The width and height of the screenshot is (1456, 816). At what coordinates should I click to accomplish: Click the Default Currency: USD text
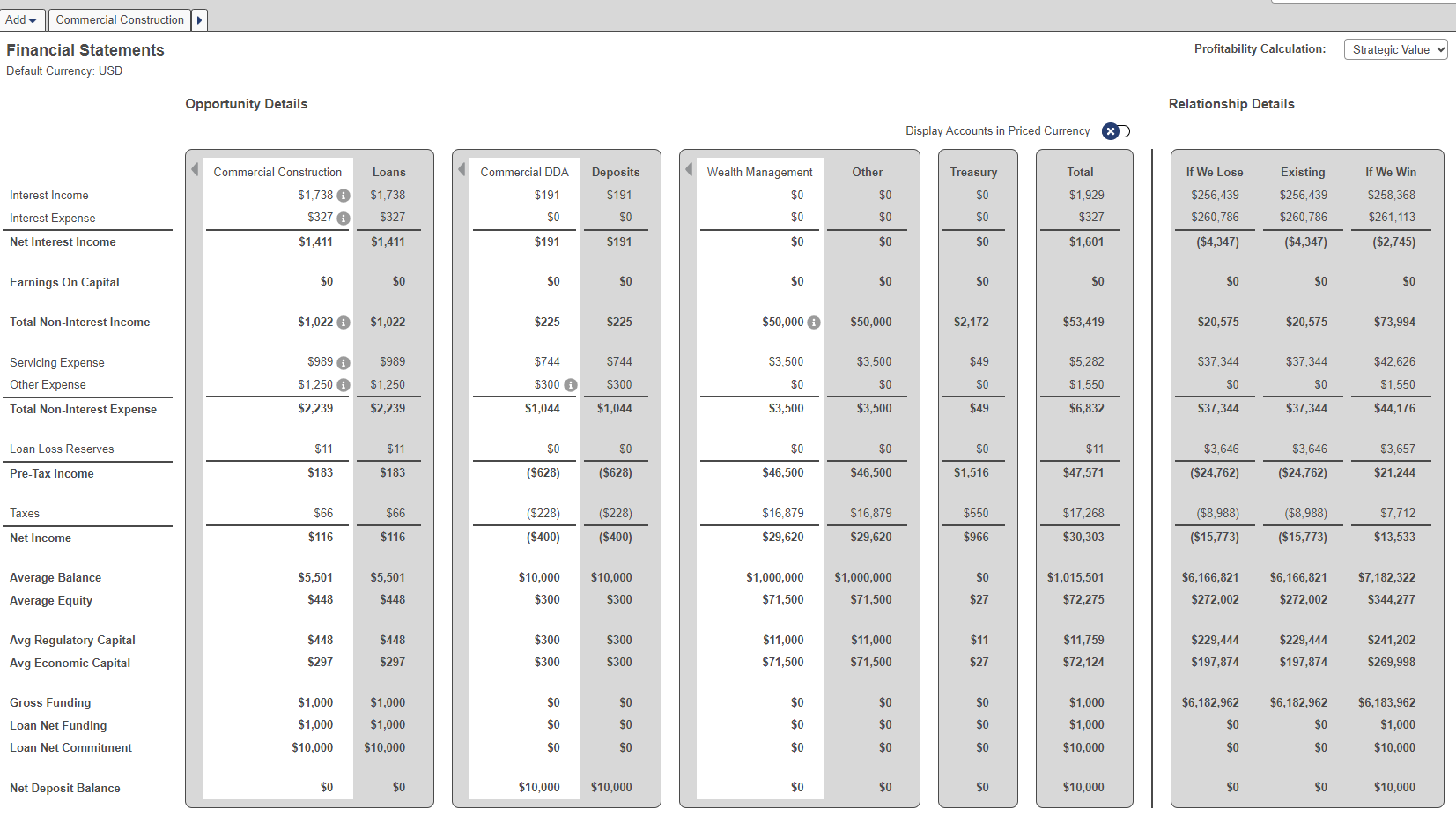64,70
